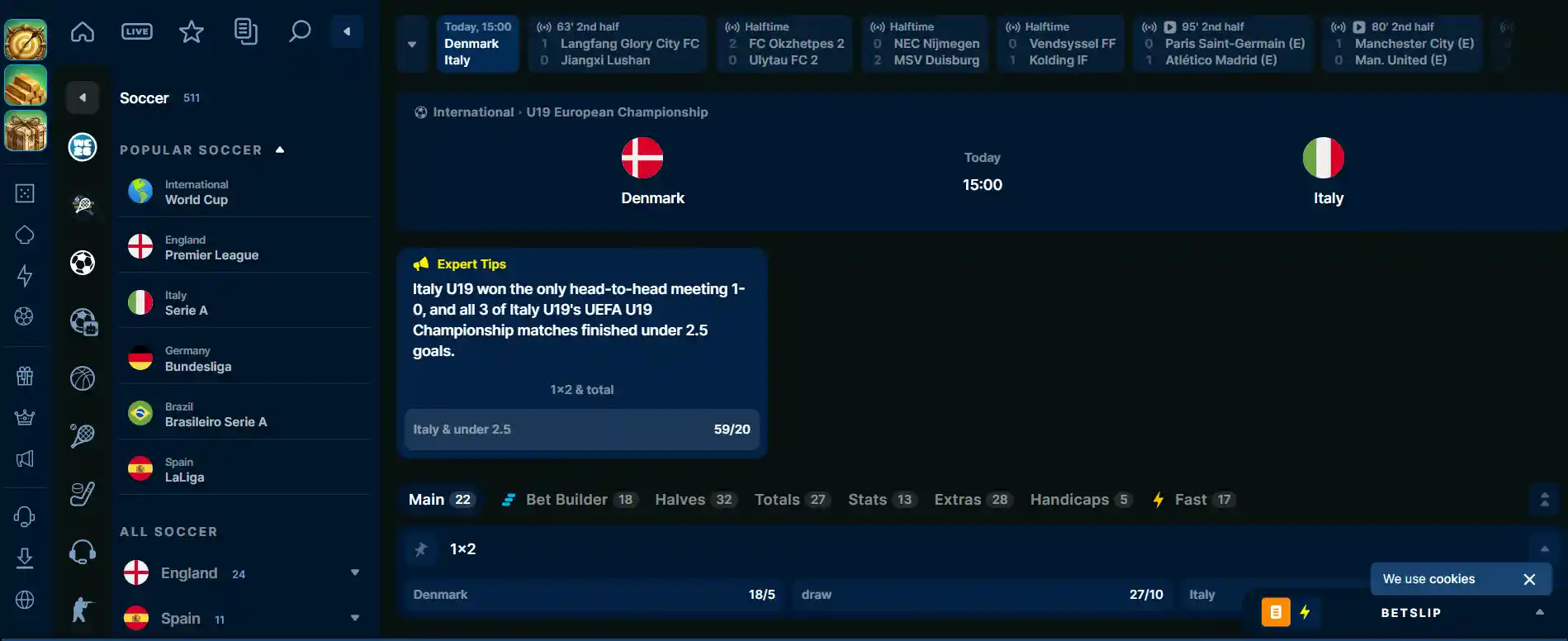The height and width of the screenshot is (641, 1568).
Task: Open favorites star icon
Action: click(x=192, y=32)
